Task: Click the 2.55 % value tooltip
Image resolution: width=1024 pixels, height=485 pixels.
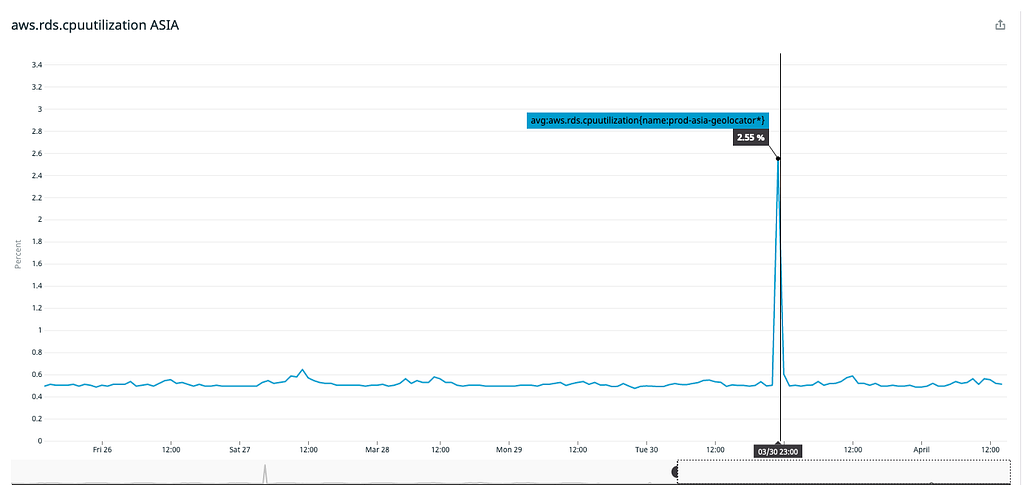Action: click(750, 137)
